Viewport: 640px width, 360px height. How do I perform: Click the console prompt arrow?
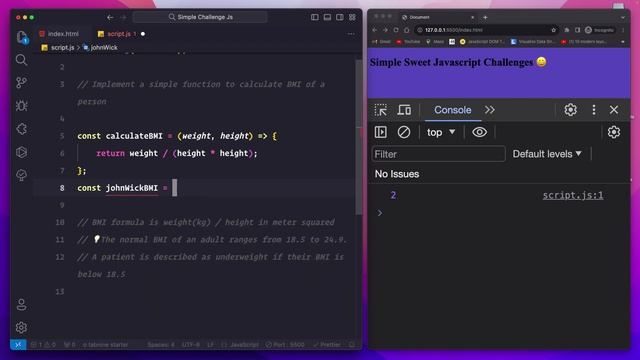pos(380,213)
